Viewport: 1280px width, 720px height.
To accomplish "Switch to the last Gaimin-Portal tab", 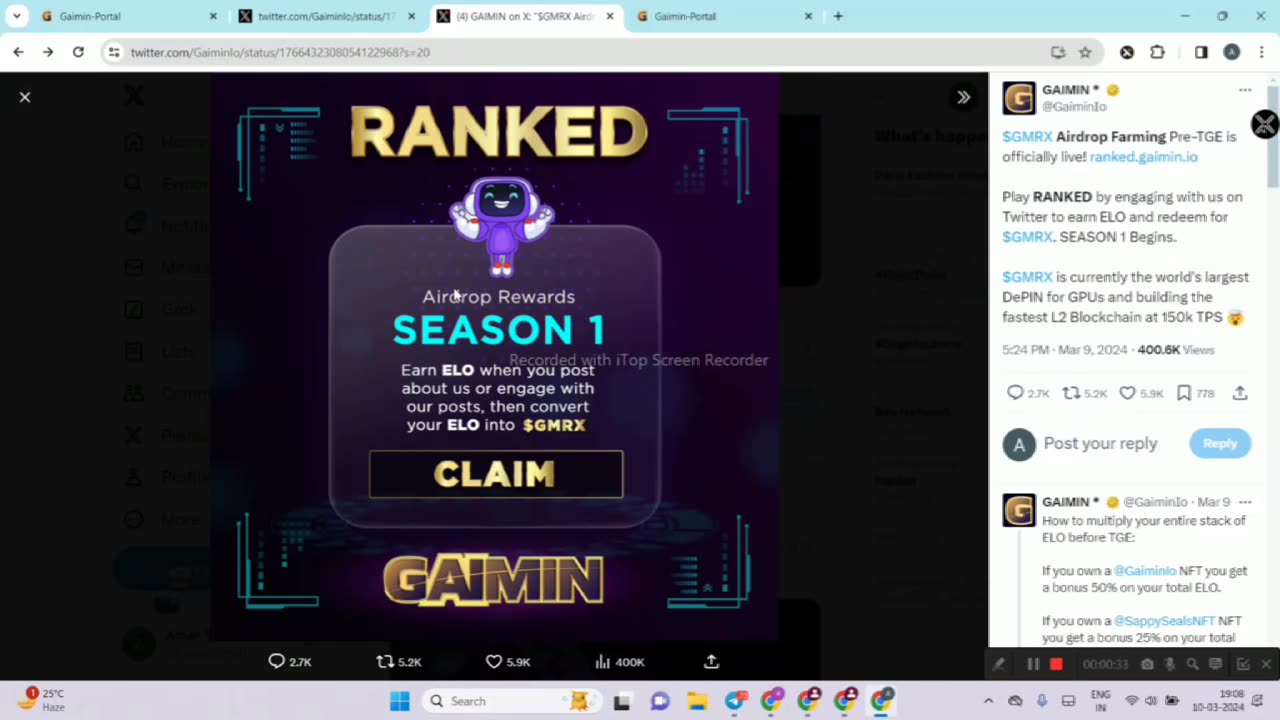I will [723, 16].
